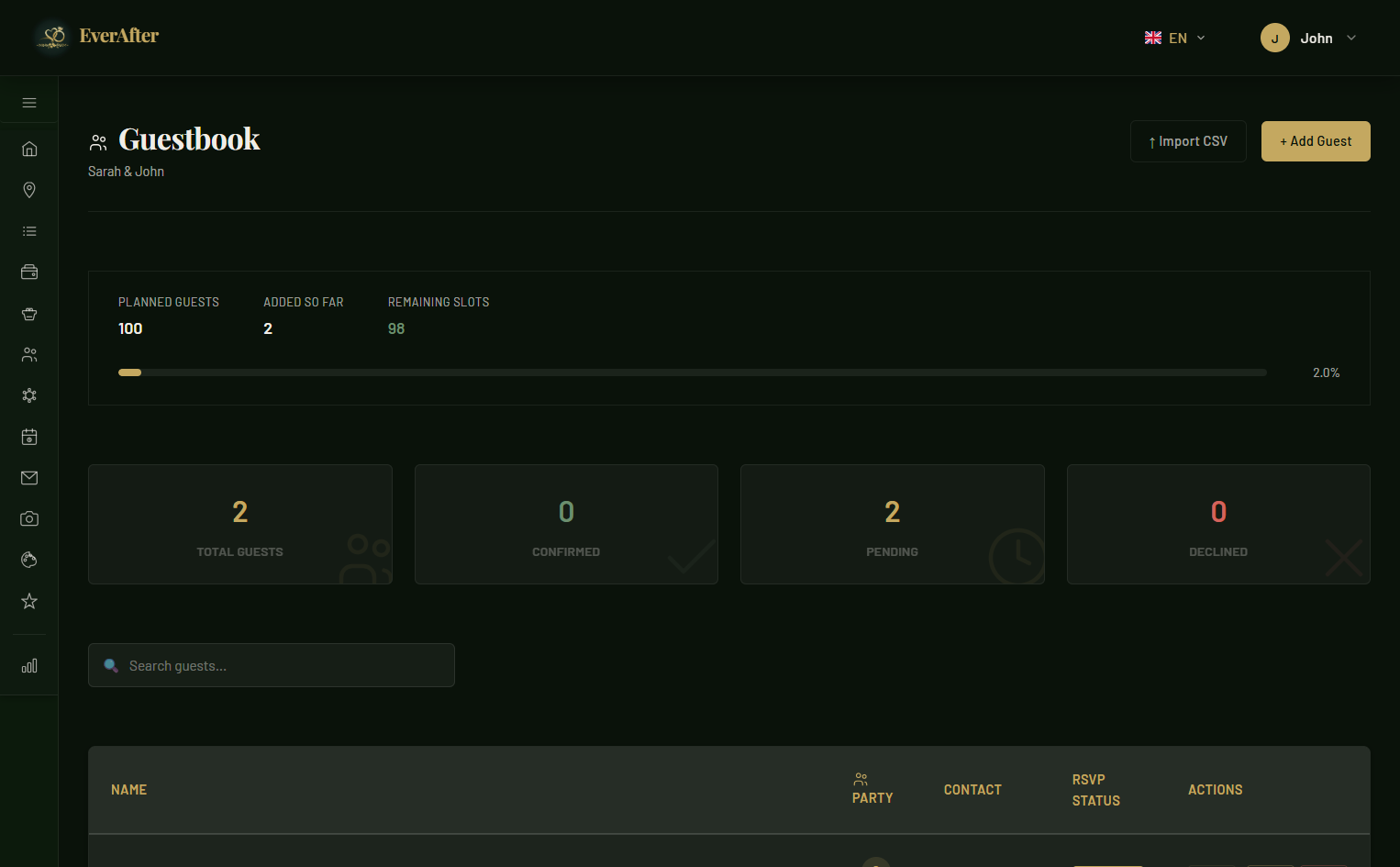The height and width of the screenshot is (867, 1400).
Task: Expand the EN language dropdown
Action: click(1174, 39)
